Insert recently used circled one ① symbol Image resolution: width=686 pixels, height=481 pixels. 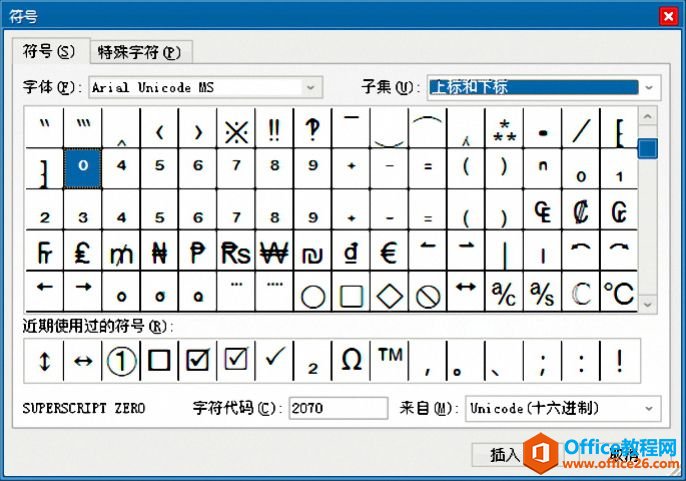[x=121, y=361]
